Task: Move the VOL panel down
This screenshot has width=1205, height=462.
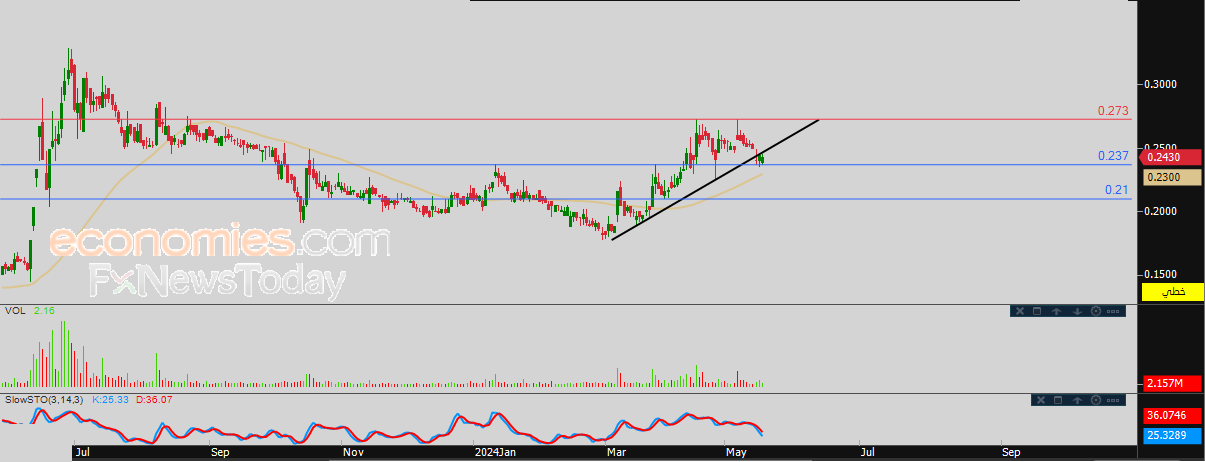Action: [x=1077, y=311]
